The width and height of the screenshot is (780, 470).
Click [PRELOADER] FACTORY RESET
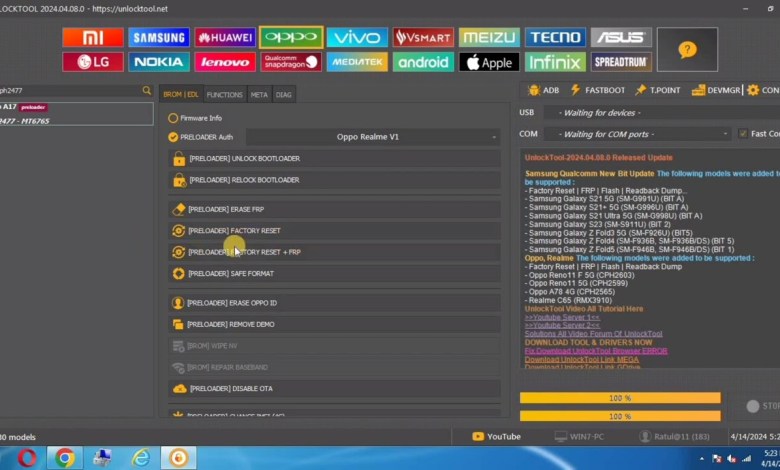334,231
